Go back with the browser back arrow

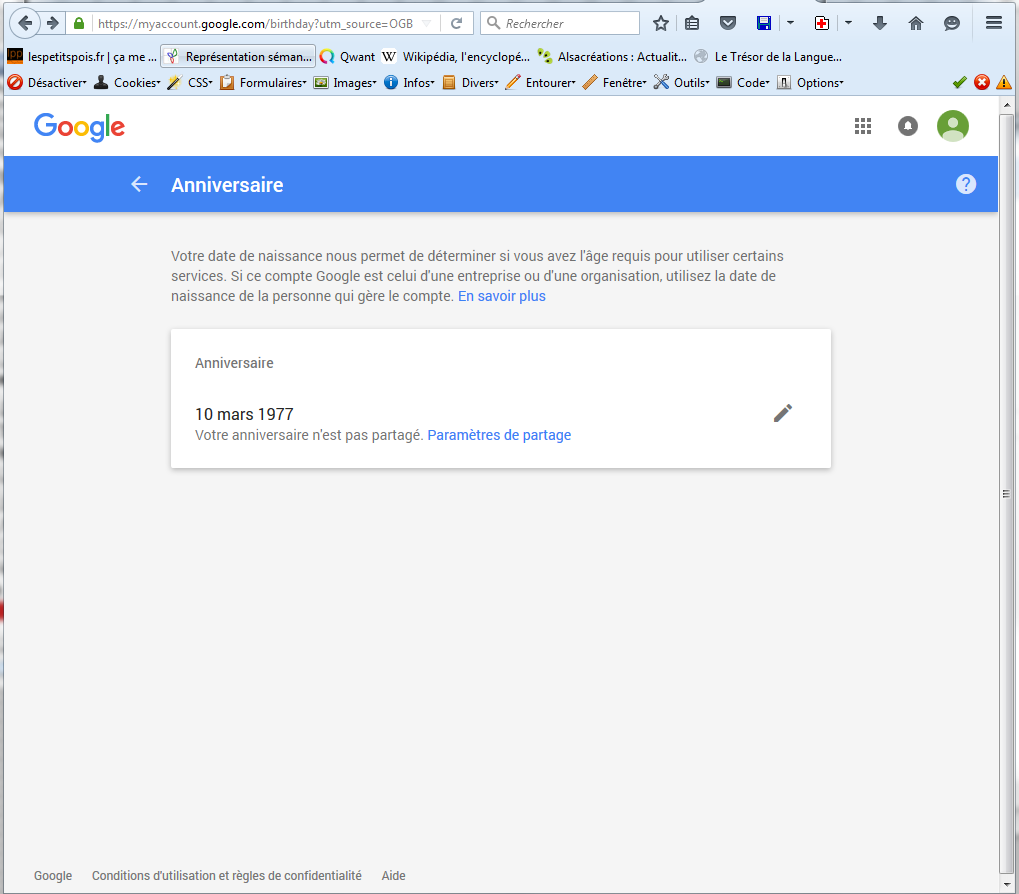[x=25, y=23]
